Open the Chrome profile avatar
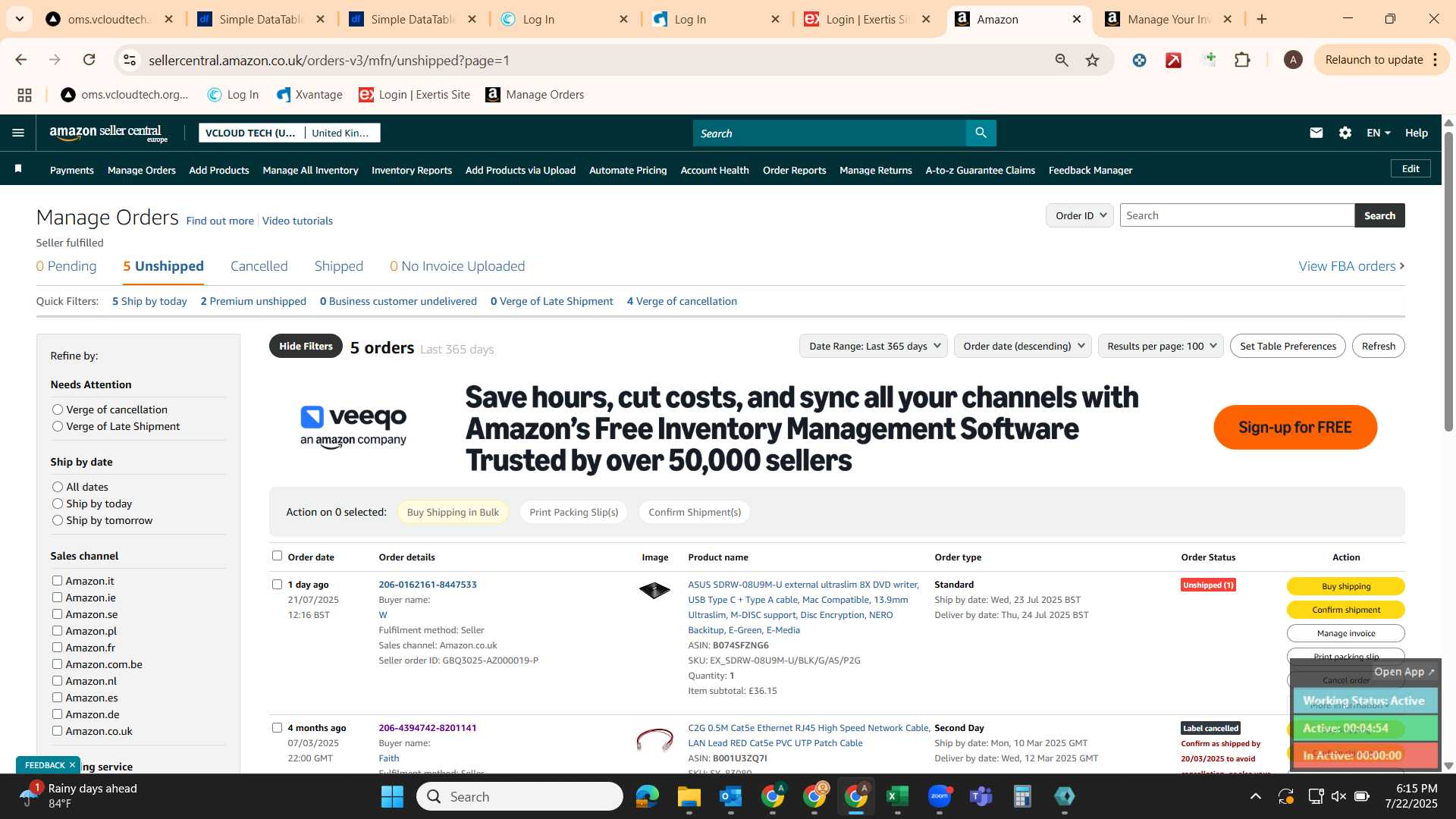This screenshot has width=1456, height=819. click(1293, 60)
